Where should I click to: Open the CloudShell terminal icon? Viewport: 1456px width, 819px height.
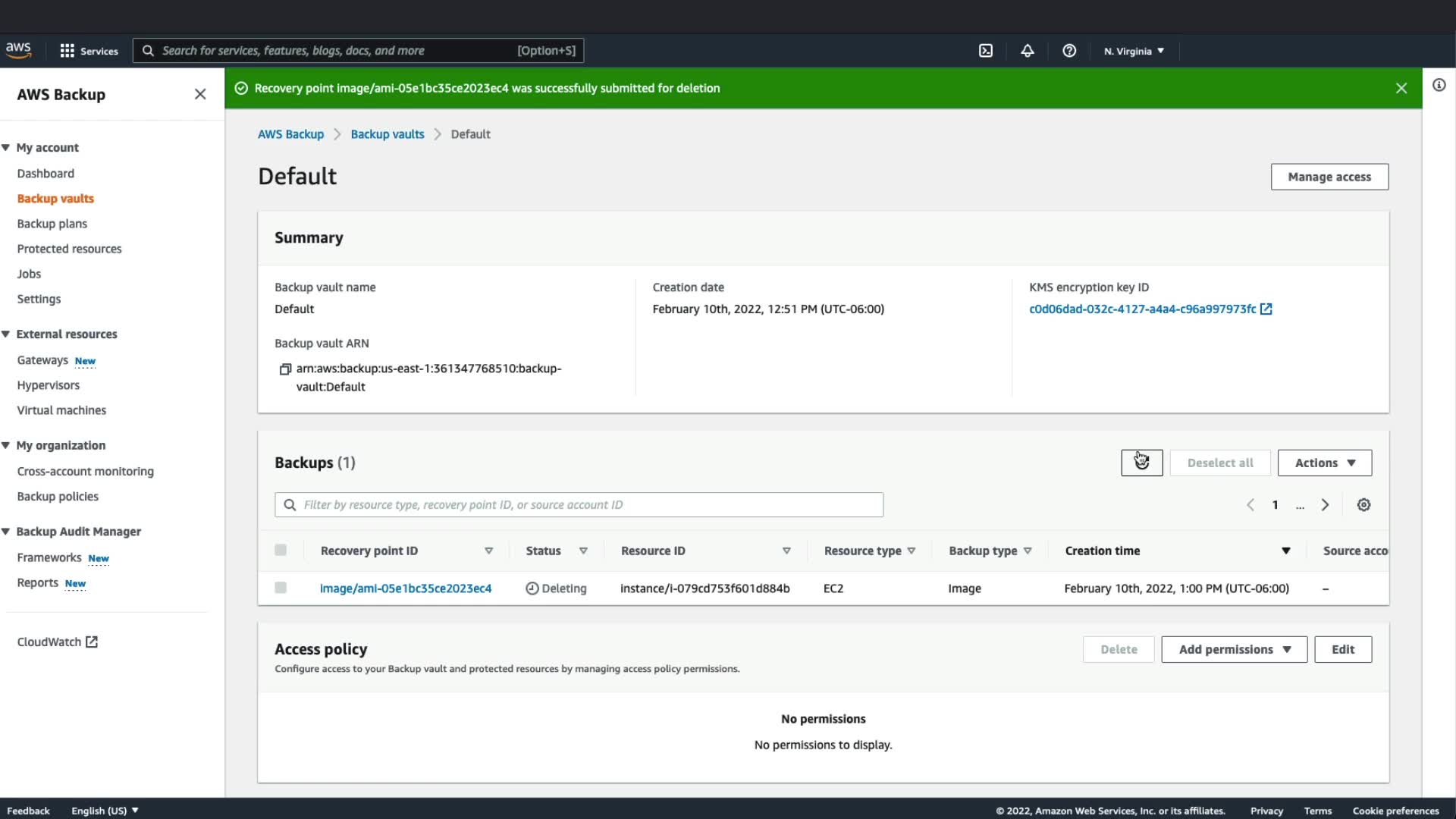coord(985,51)
